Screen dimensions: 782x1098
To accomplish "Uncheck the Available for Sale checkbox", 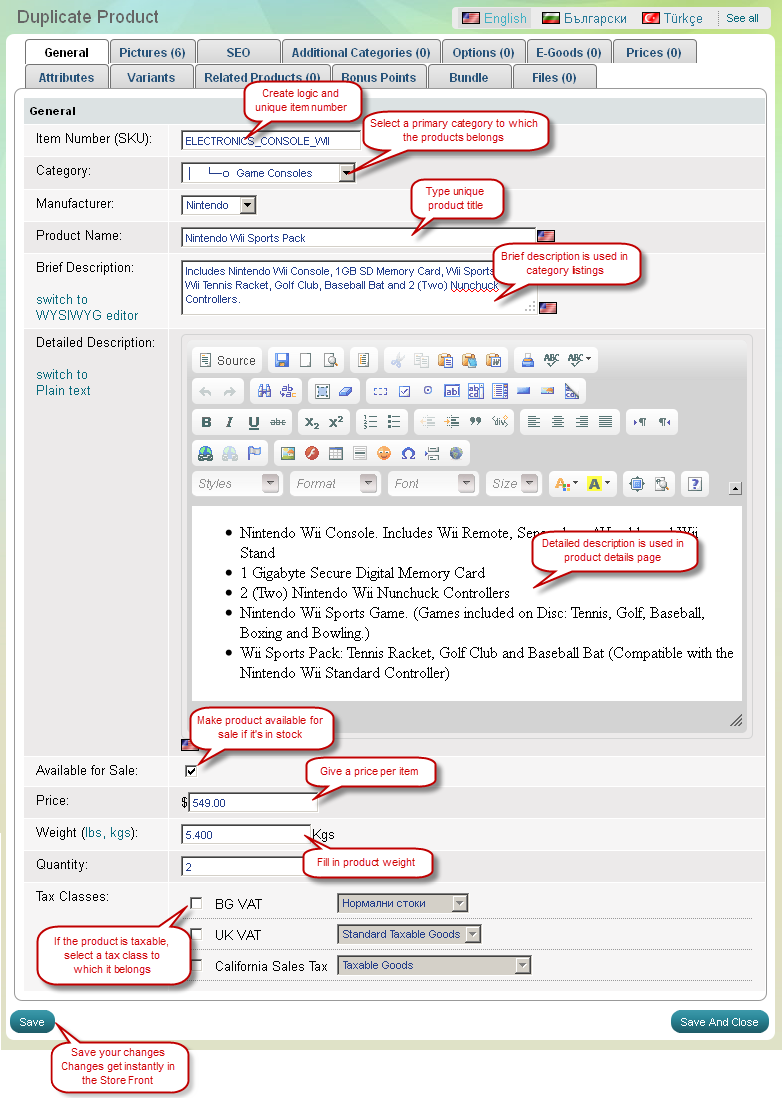I will click(191, 771).
